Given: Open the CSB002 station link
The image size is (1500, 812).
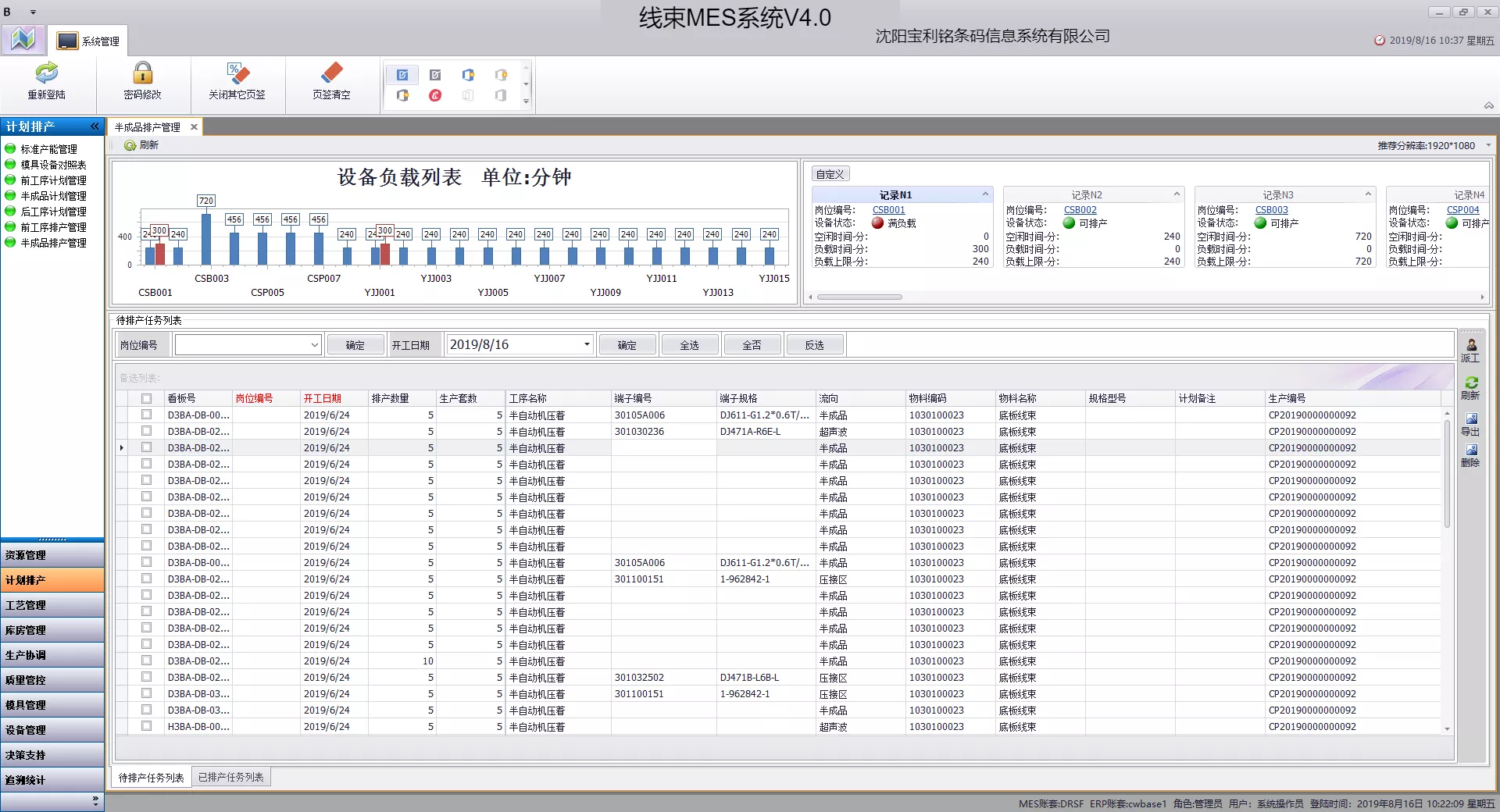Looking at the screenshot, I should (x=1080, y=210).
